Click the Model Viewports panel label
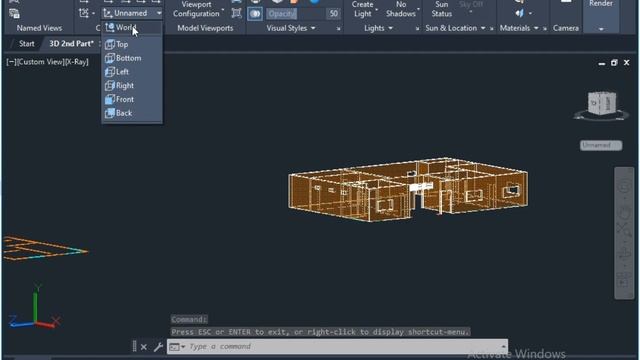The width and height of the screenshot is (640, 360). tap(205, 28)
